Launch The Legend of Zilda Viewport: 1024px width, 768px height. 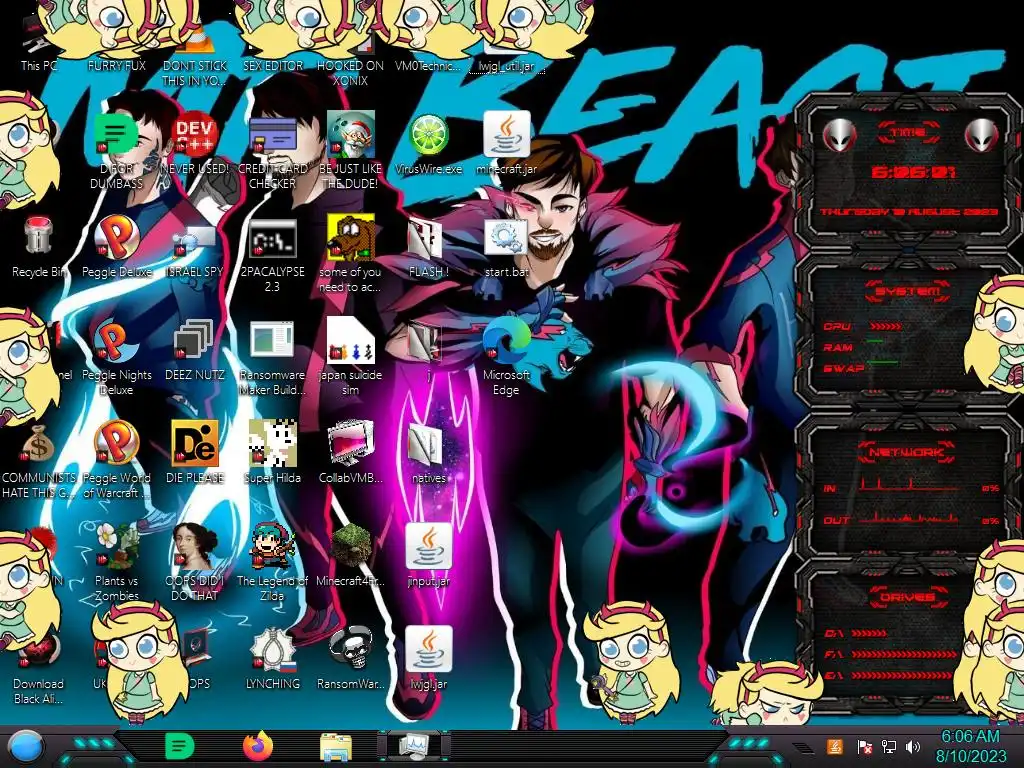pos(272,546)
